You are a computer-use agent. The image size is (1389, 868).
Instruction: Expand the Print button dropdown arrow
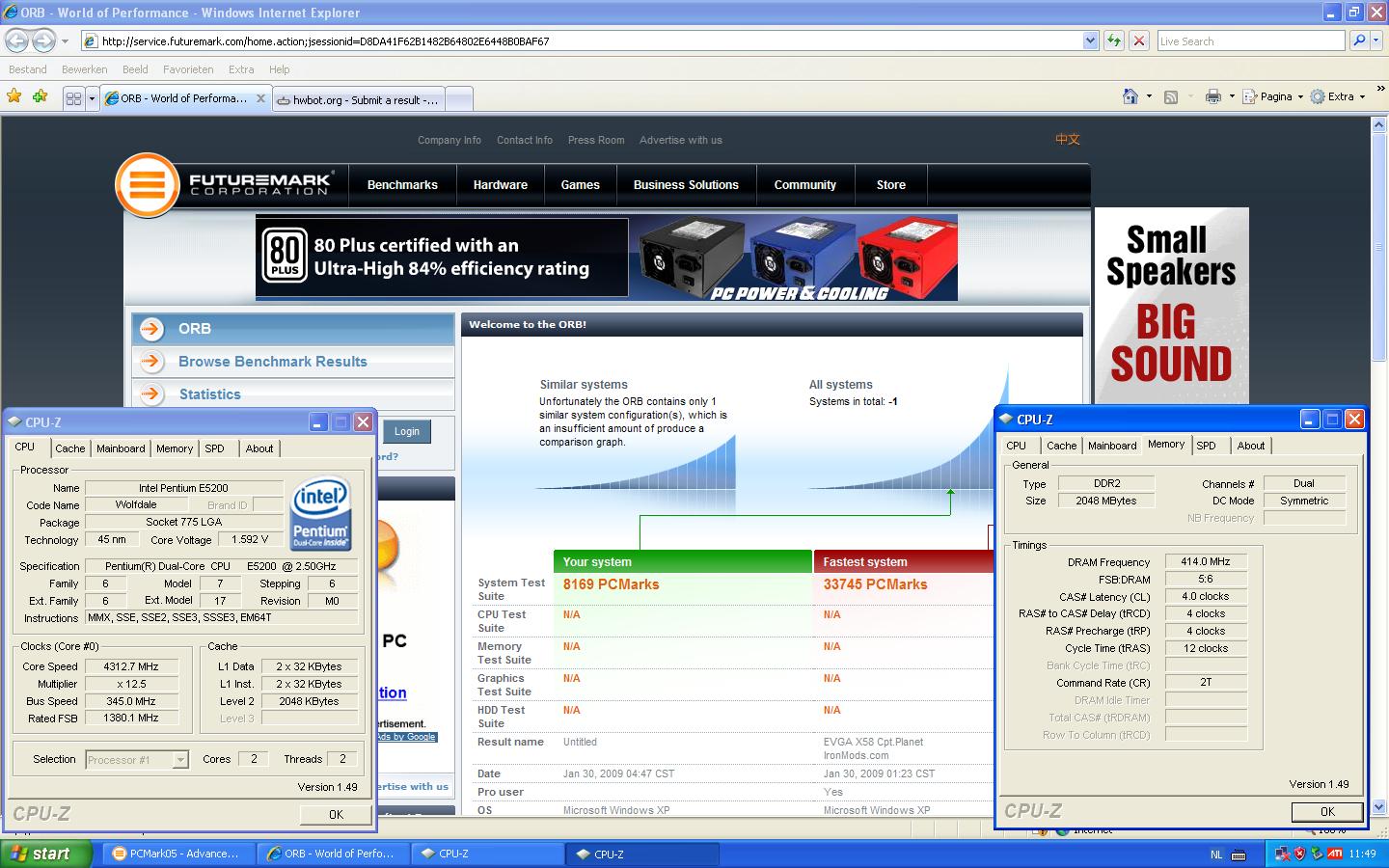coord(1232,96)
